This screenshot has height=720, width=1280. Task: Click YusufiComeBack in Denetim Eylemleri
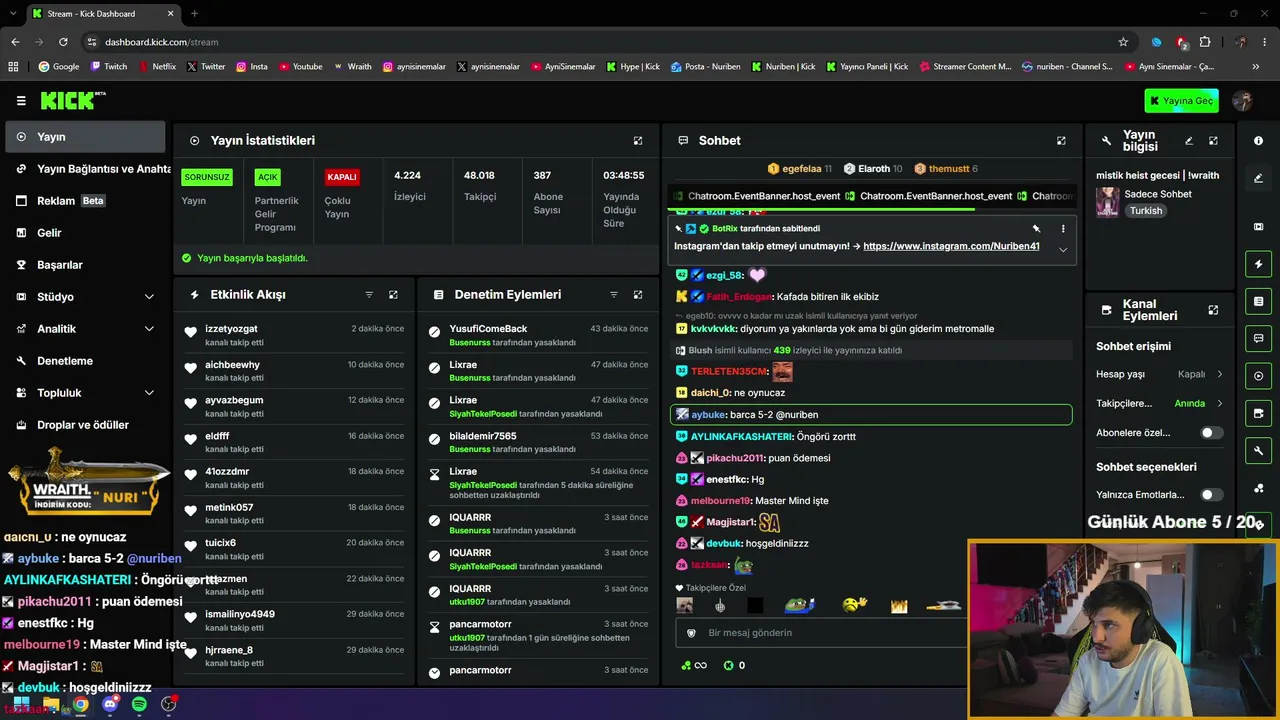click(488, 329)
